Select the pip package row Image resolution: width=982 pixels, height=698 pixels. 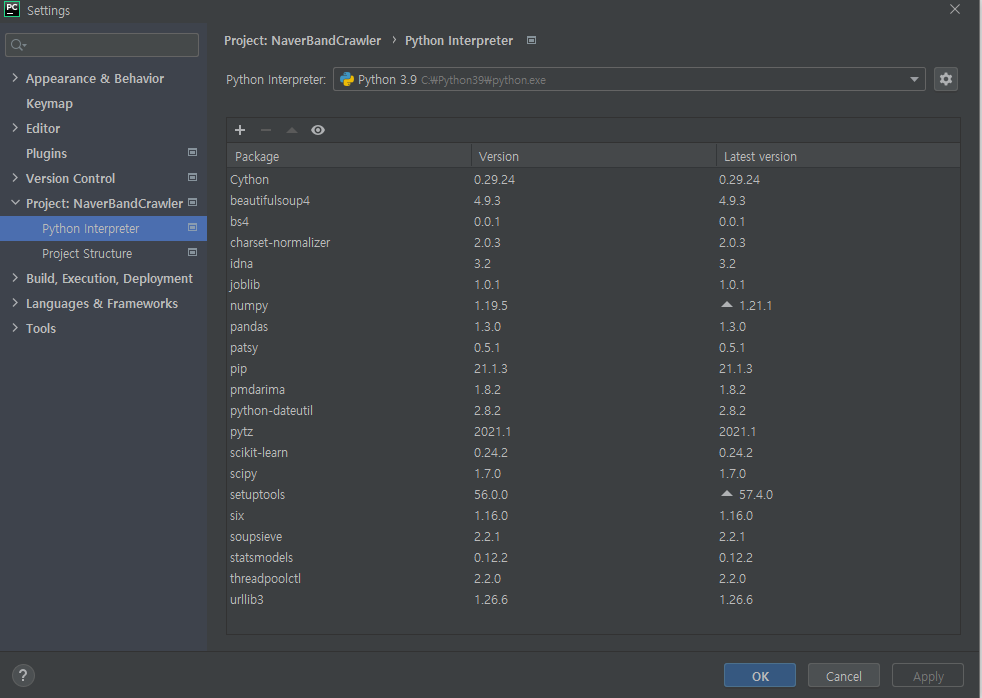(x=593, y=369)
